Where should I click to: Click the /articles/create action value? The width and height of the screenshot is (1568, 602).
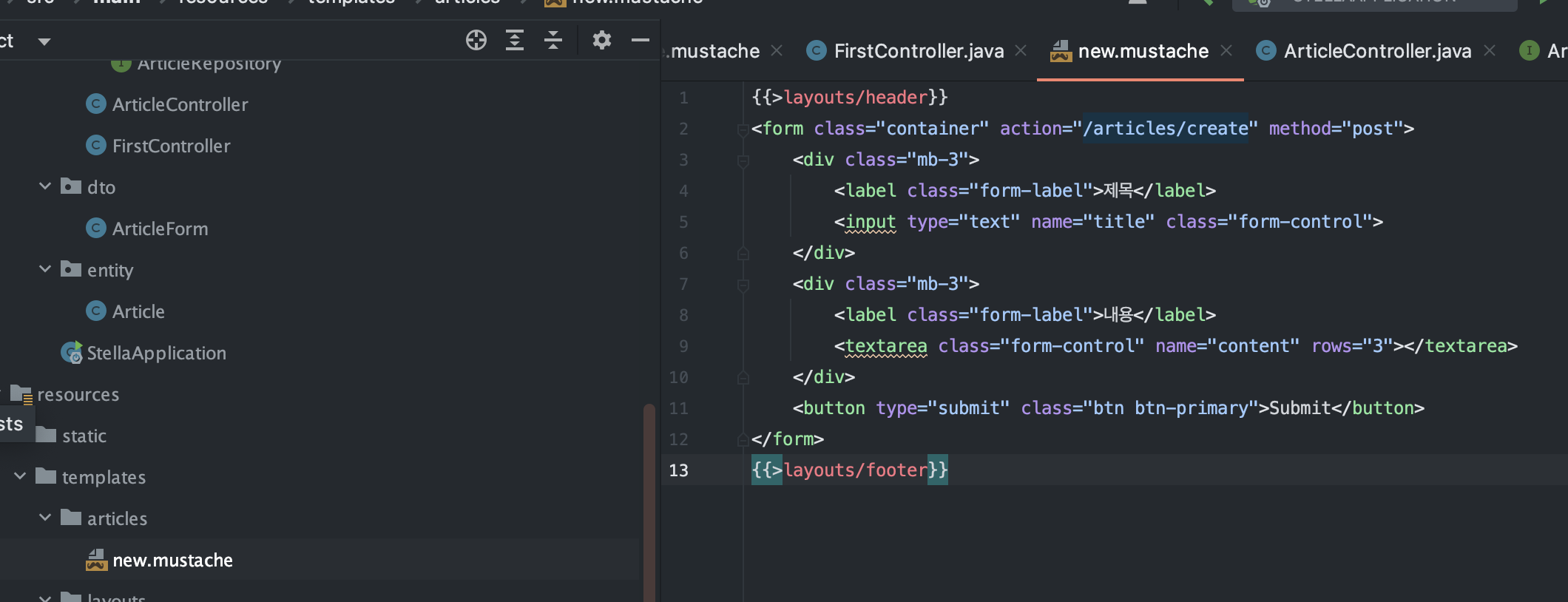tap(1166, 129)
